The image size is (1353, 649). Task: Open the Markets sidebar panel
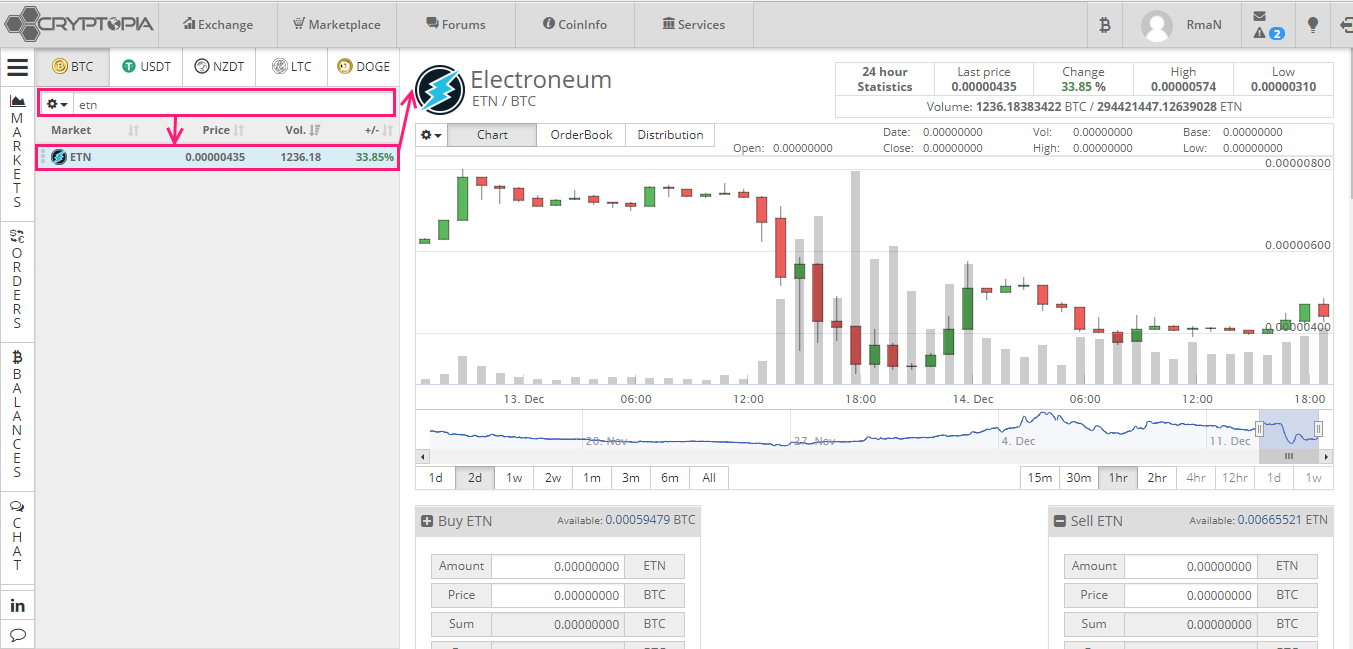coord(17,152)
